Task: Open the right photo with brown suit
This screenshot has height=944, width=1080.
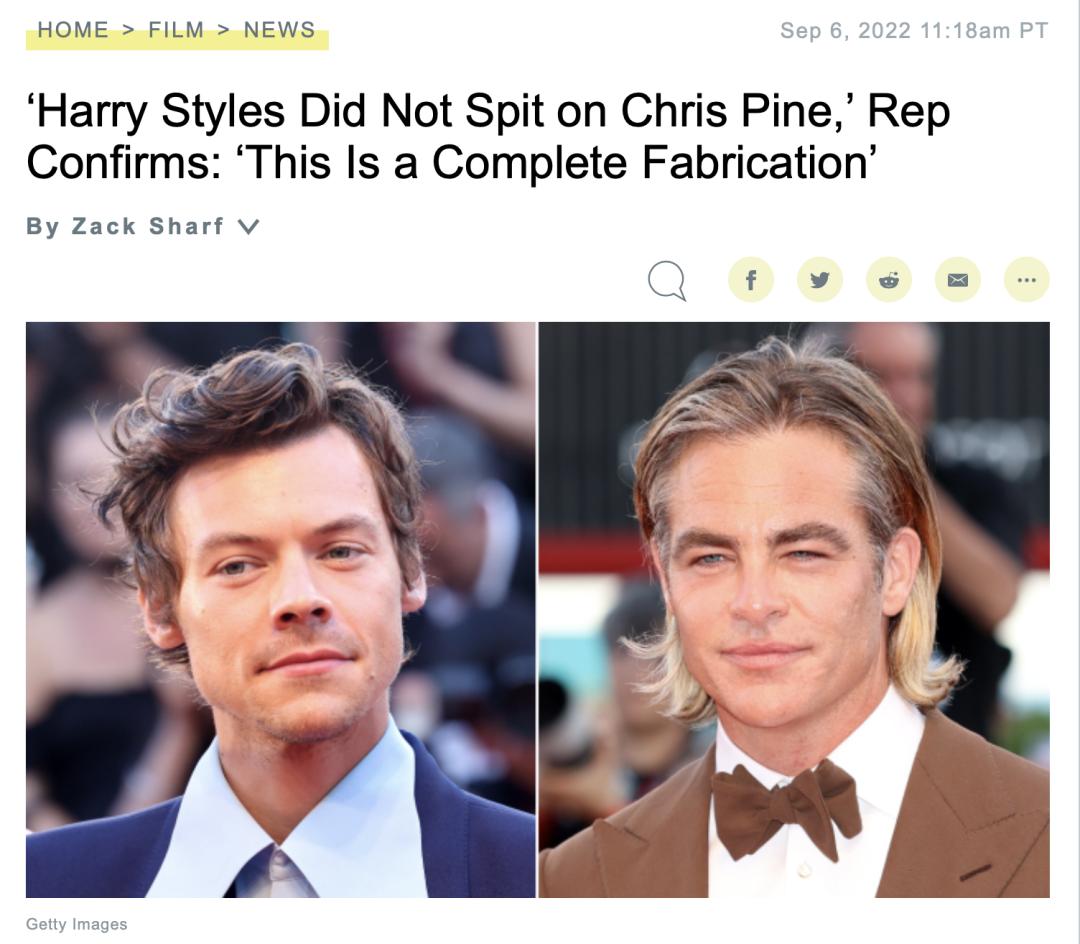Action: [x=794, y=609]
